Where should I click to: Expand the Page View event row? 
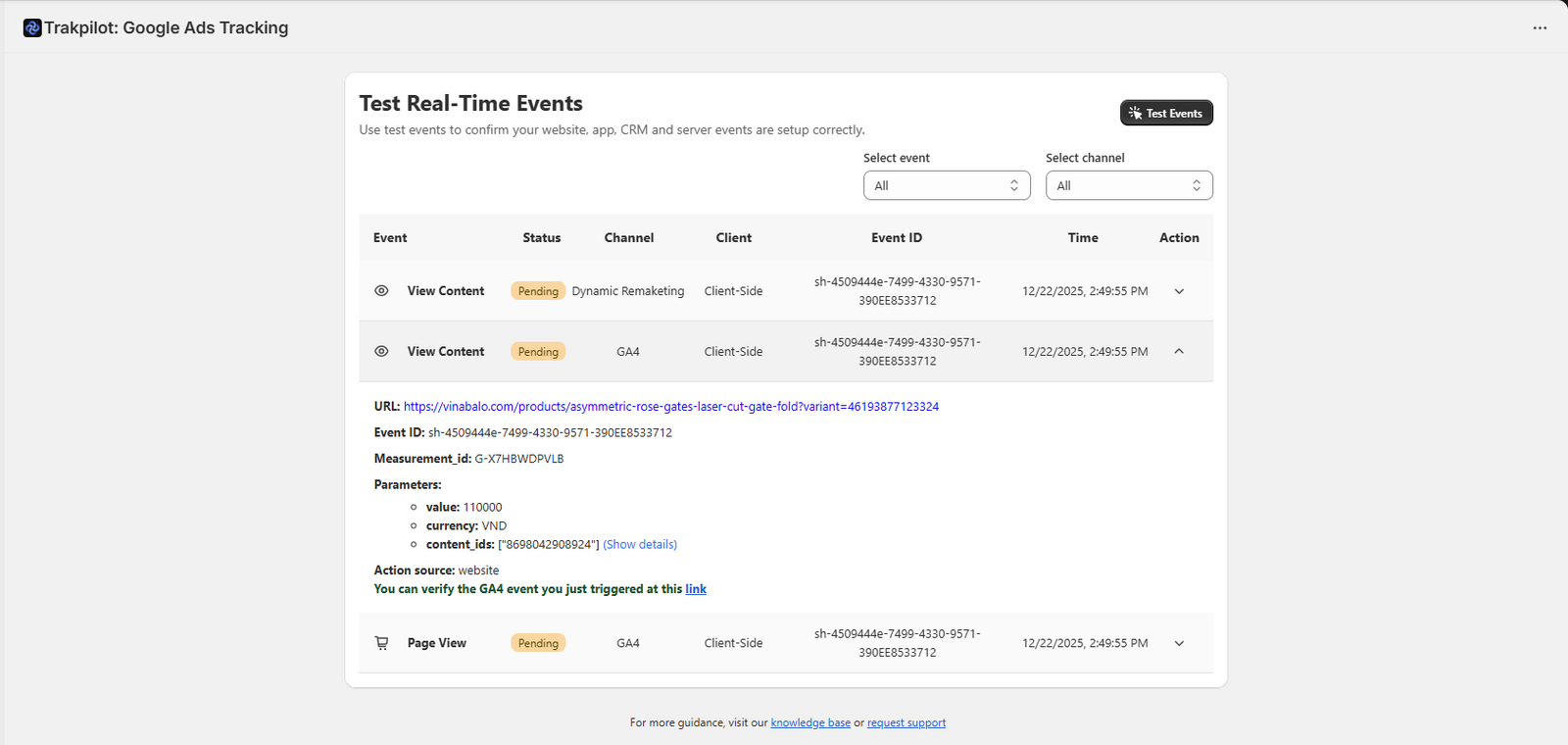coord(1179,643)
